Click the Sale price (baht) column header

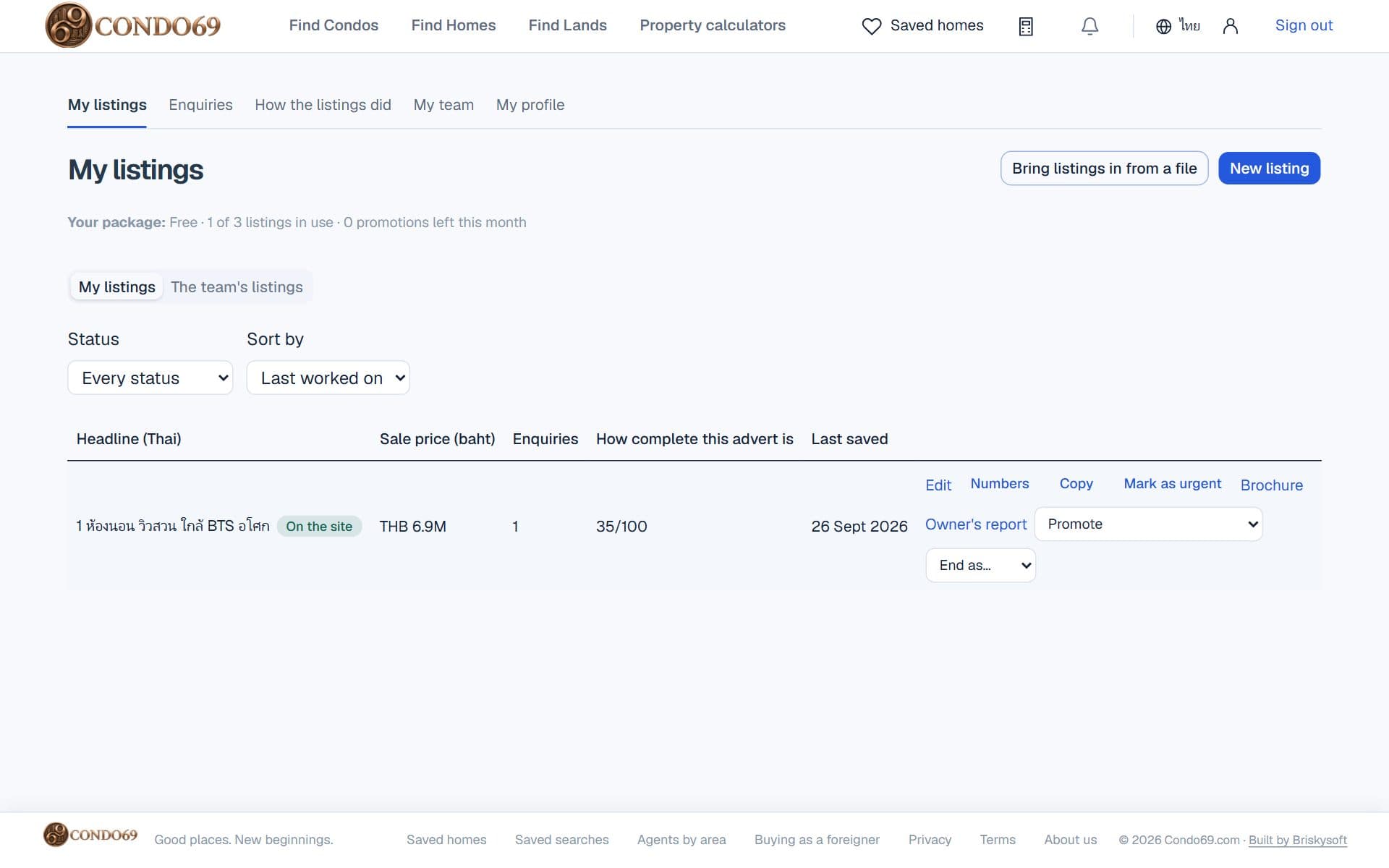438,439
